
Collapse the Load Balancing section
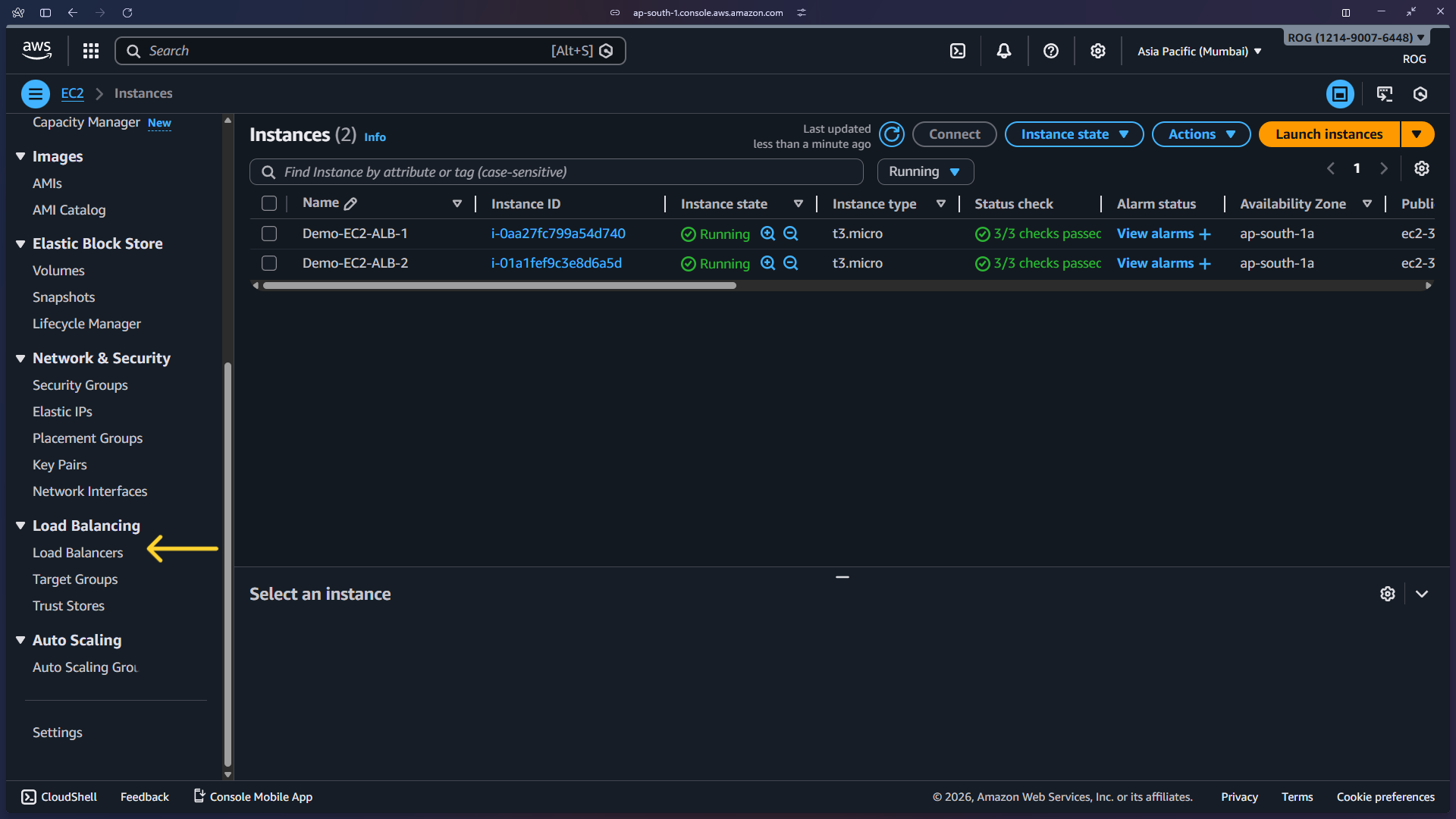point(20,526)
